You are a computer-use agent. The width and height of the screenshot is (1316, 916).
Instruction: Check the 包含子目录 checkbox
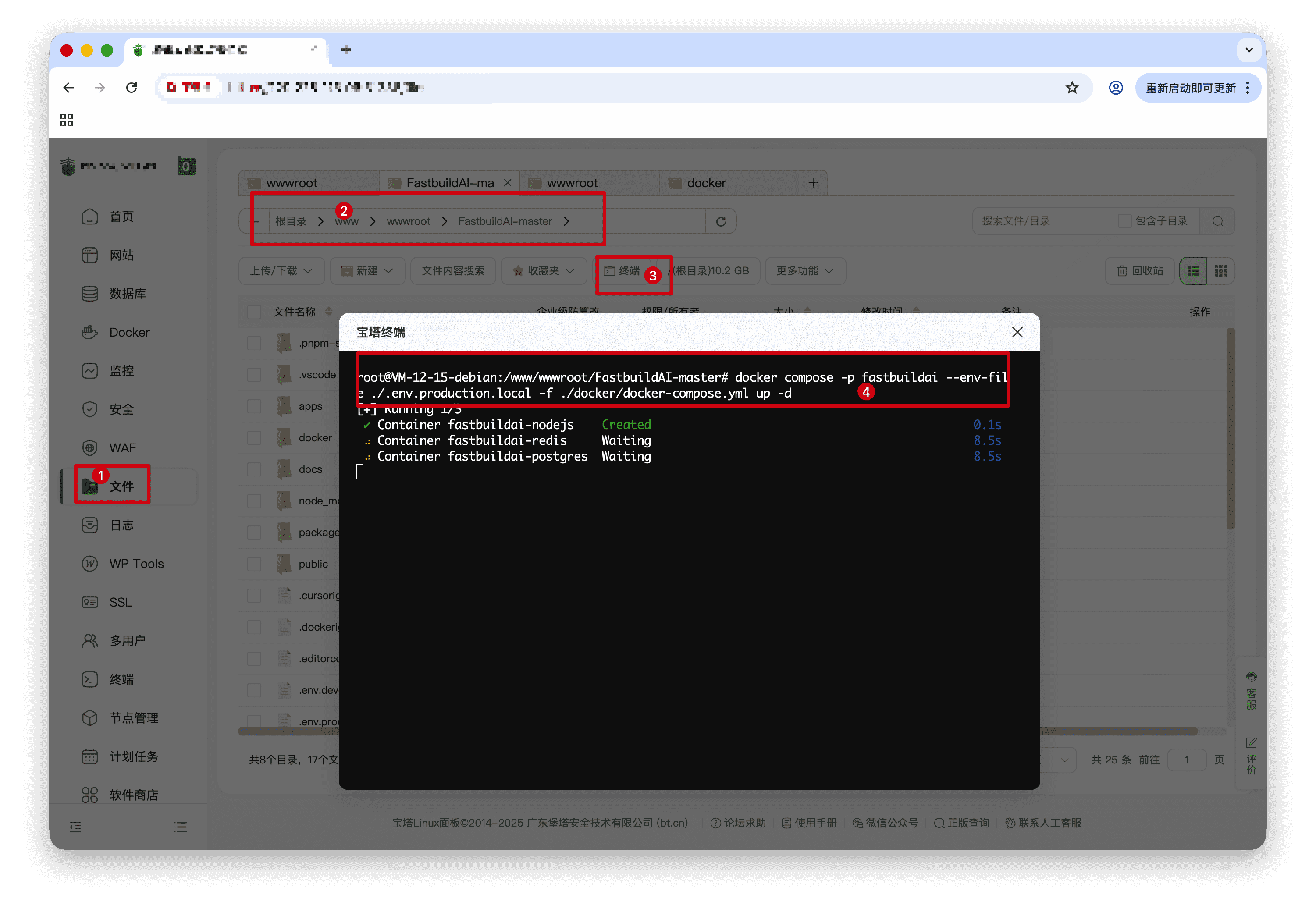coord(1124,221)
